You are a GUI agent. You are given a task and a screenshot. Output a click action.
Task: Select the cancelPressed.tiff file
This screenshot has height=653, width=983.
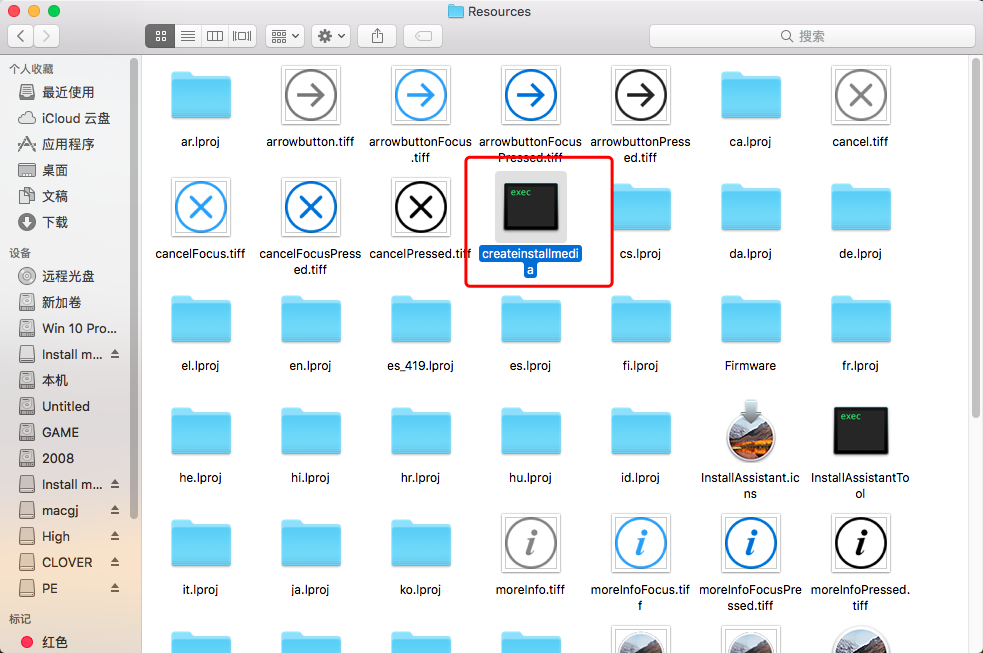(x=420, y=208)
